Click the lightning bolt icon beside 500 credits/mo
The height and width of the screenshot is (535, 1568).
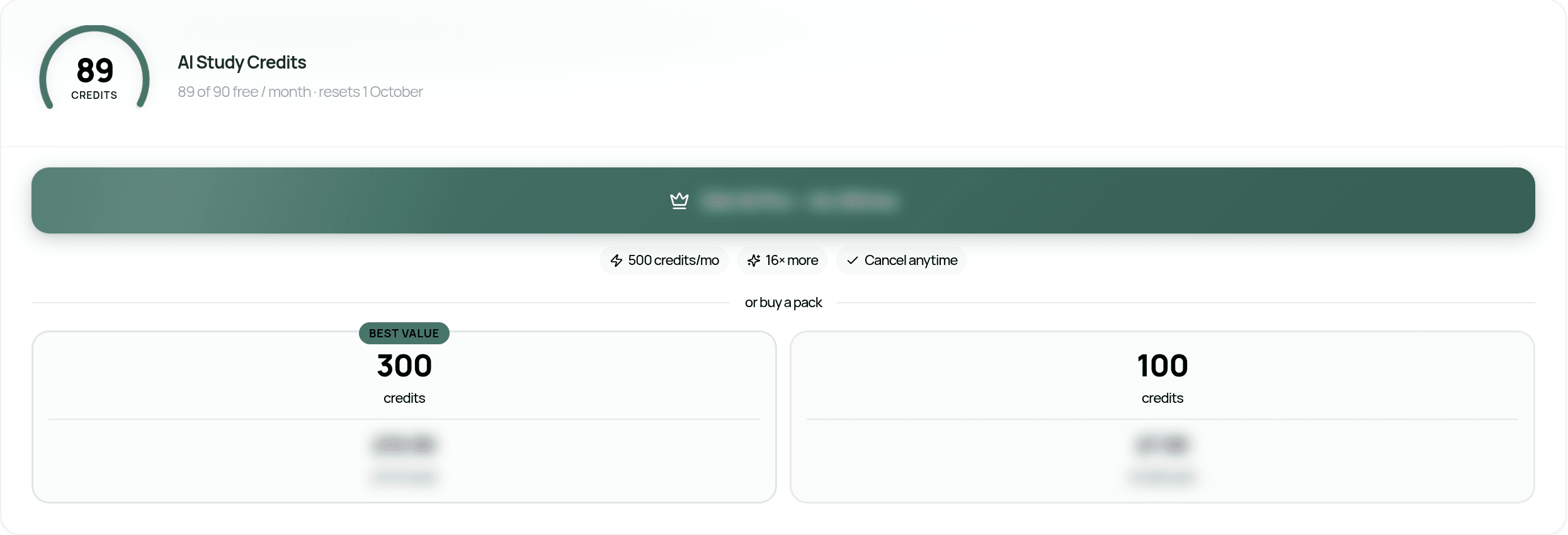(616, 261)
